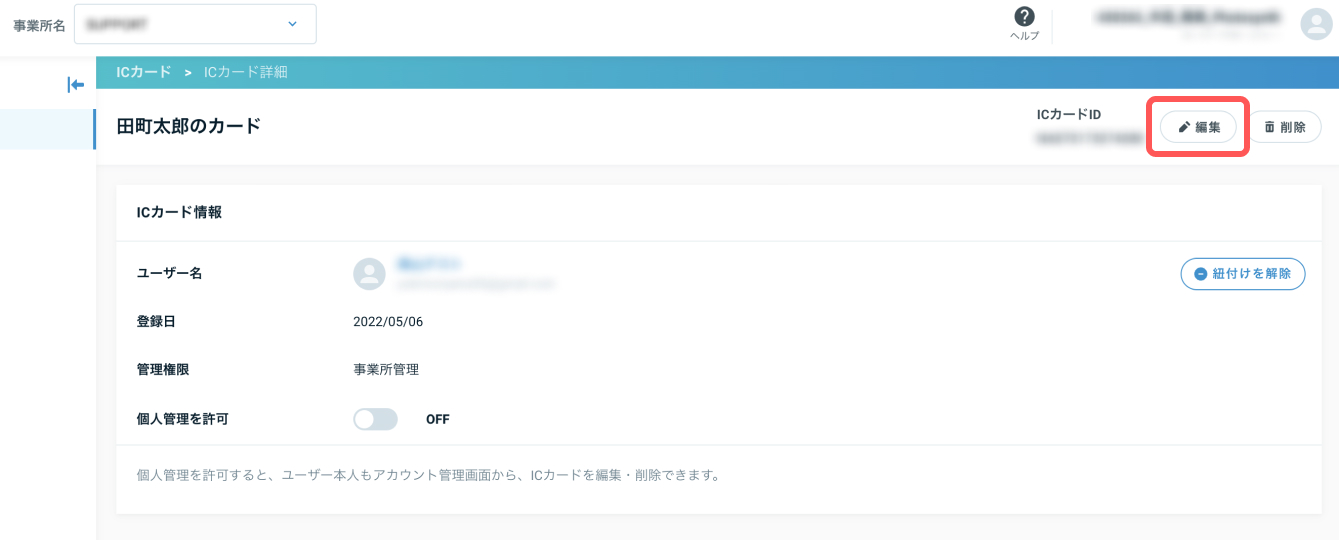
Task: Click the blurred user name link
Action: pos(429,264)
